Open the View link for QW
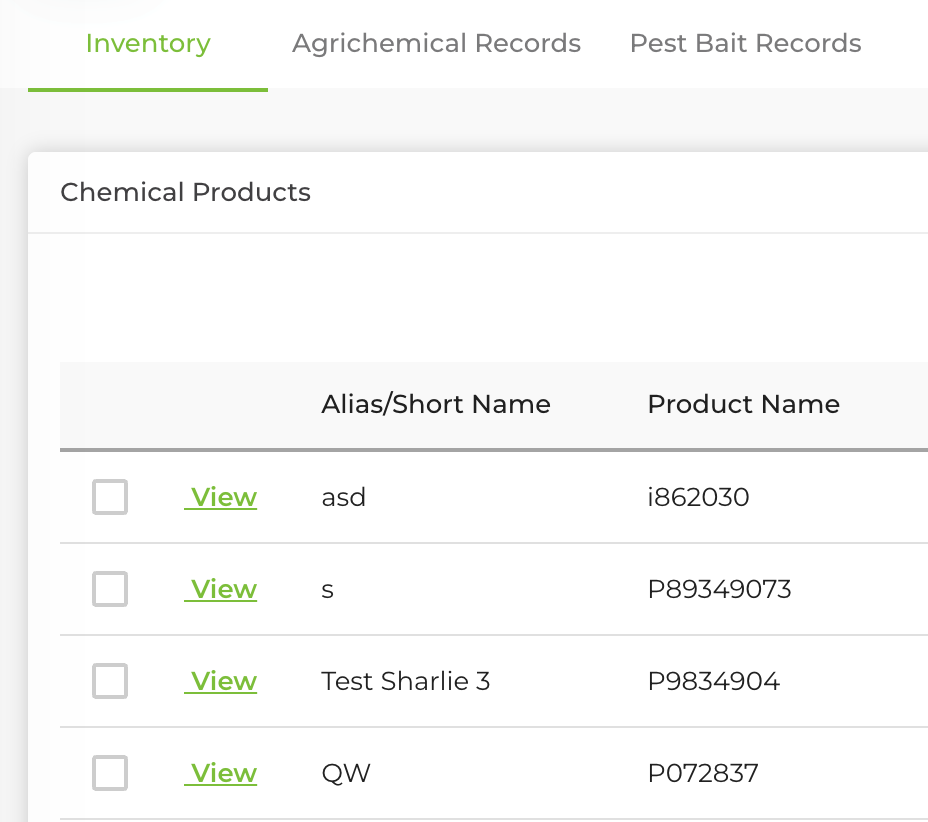Image resolution: width=928 pixels, height=822 pixels. pos(222,773)
